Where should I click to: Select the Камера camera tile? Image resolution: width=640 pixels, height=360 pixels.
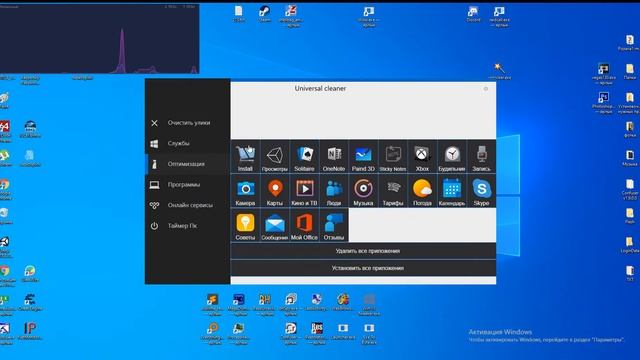[x=245, y=191]
